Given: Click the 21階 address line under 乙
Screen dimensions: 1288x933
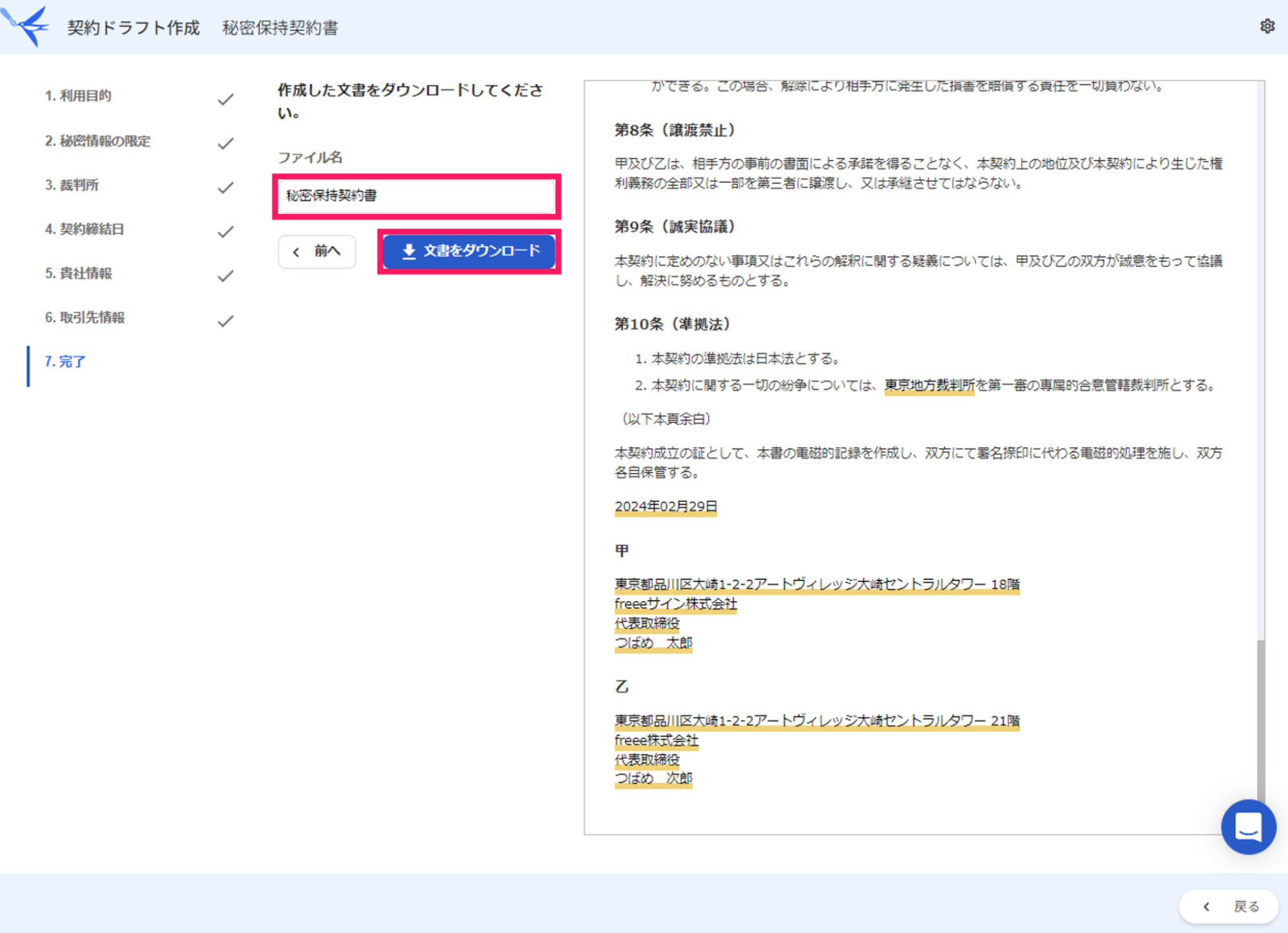Looking at the screenshot, I should 817,720.
